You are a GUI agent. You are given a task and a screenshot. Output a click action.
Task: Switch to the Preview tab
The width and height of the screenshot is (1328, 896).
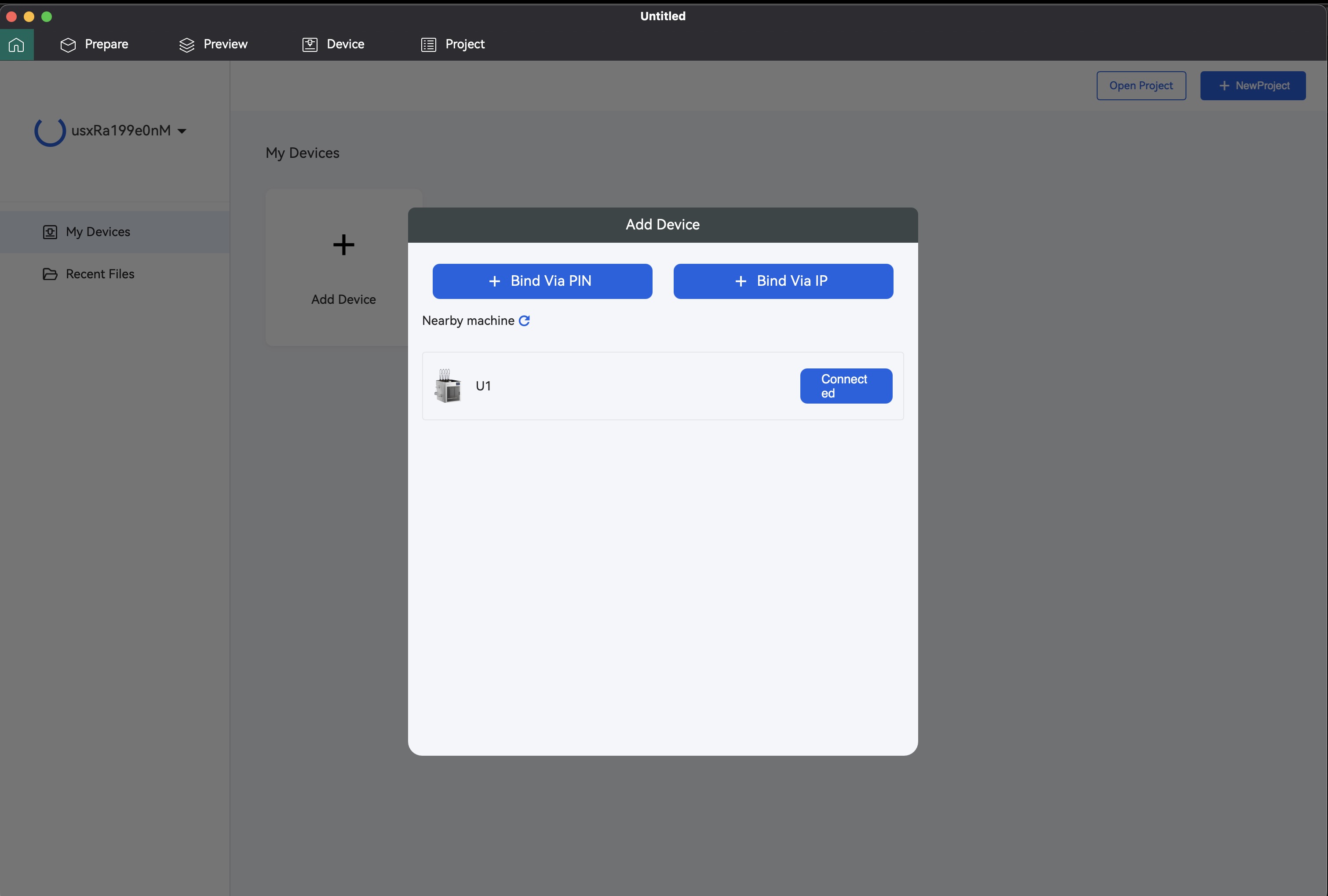pyautogui.click(x=213, y=44)
